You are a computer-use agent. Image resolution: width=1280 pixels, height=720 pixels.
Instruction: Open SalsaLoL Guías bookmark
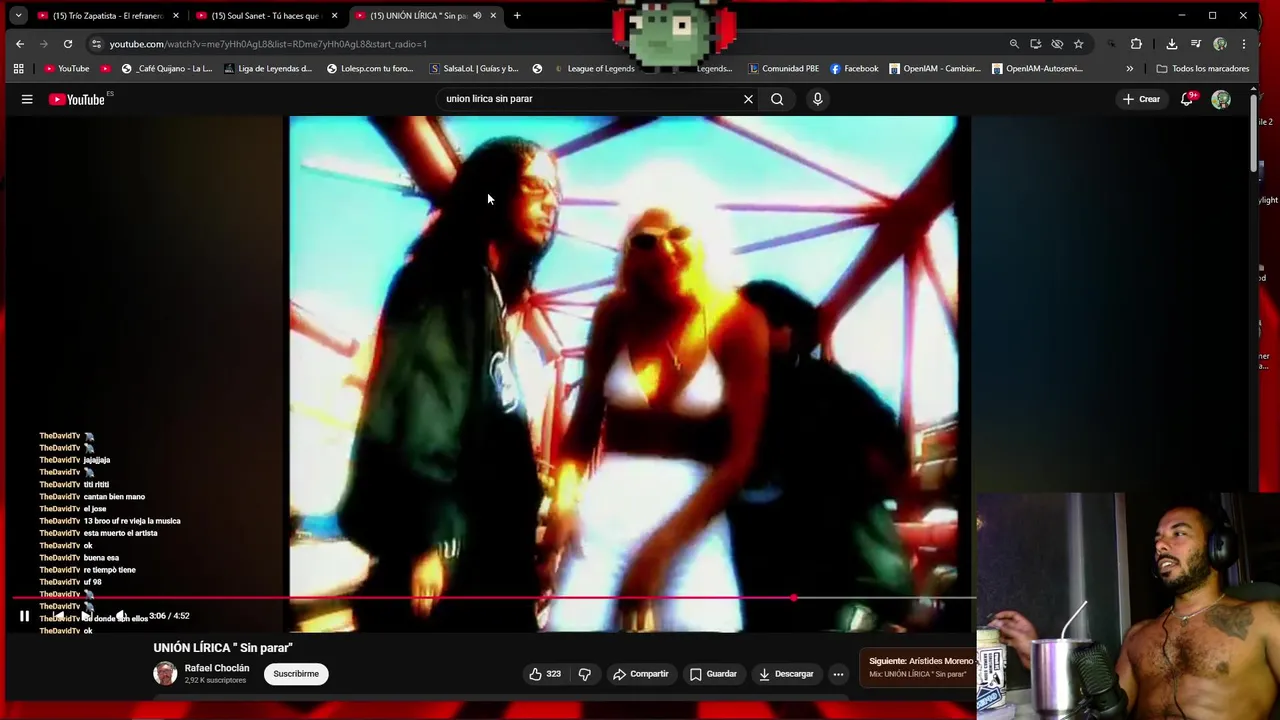474,69
